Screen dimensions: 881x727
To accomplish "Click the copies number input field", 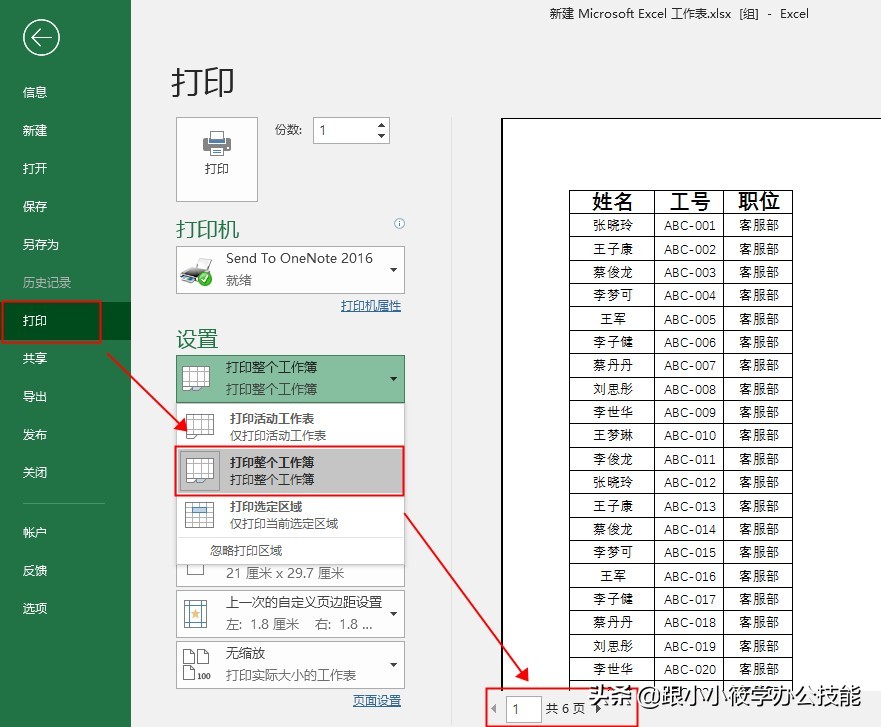I will (345, 130).
